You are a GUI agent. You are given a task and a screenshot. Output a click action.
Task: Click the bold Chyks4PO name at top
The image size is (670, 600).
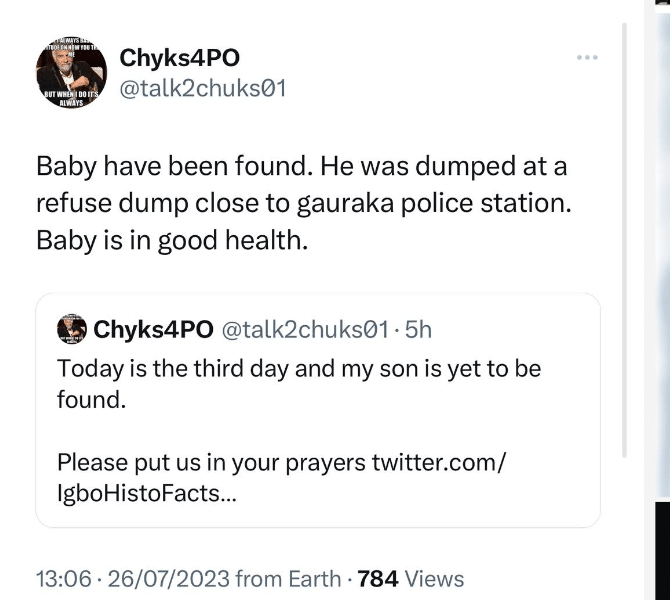click(x=179, y=58)
